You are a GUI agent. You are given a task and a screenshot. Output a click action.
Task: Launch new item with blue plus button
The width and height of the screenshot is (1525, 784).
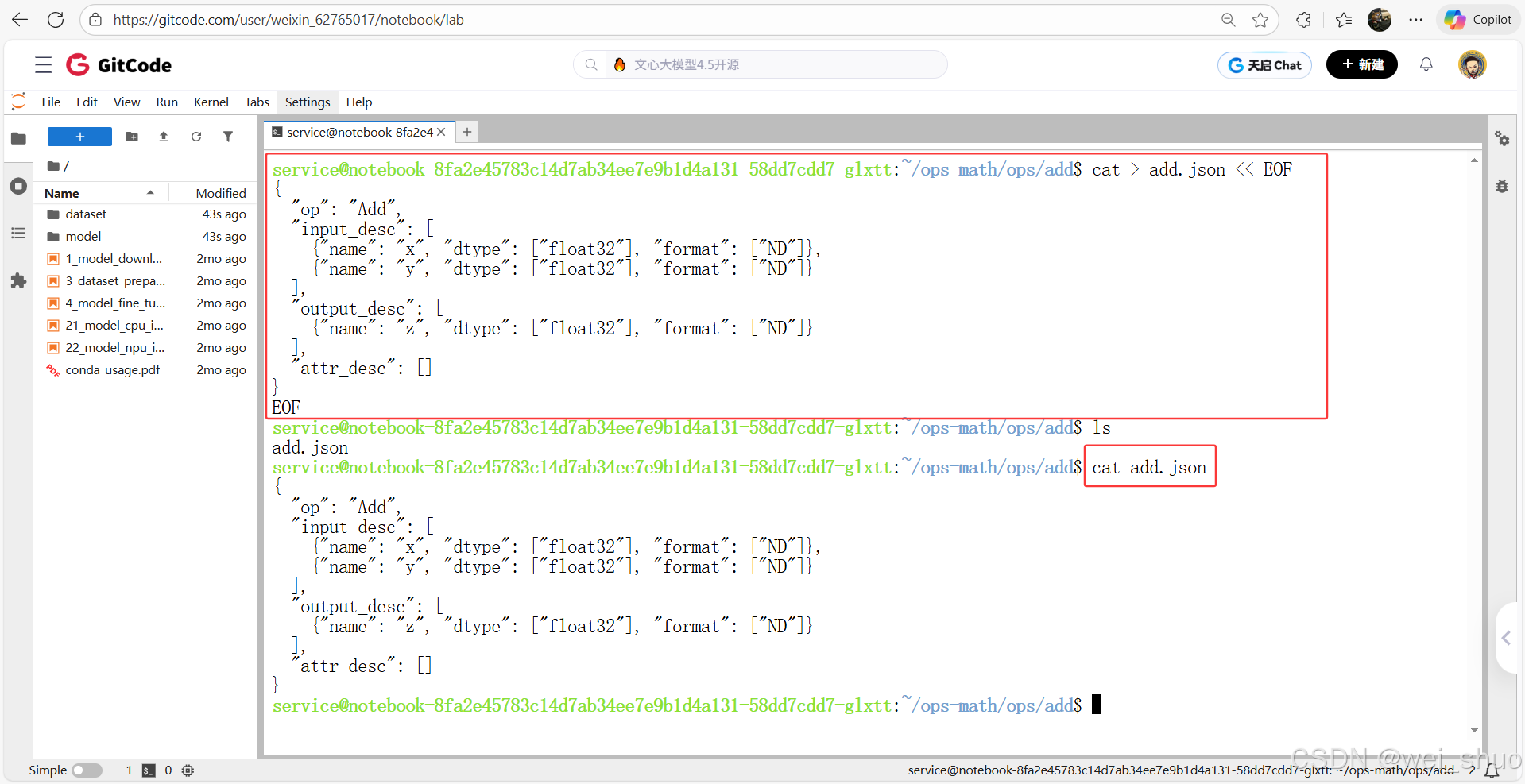79,137
